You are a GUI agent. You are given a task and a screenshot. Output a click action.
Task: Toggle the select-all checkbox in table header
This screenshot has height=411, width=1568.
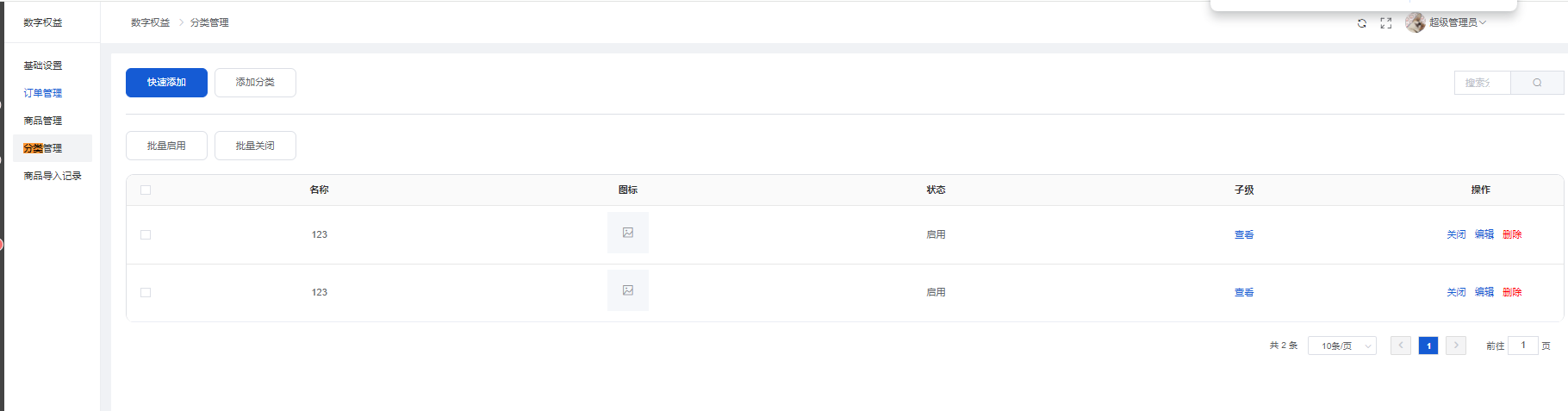tap(146, 190)
